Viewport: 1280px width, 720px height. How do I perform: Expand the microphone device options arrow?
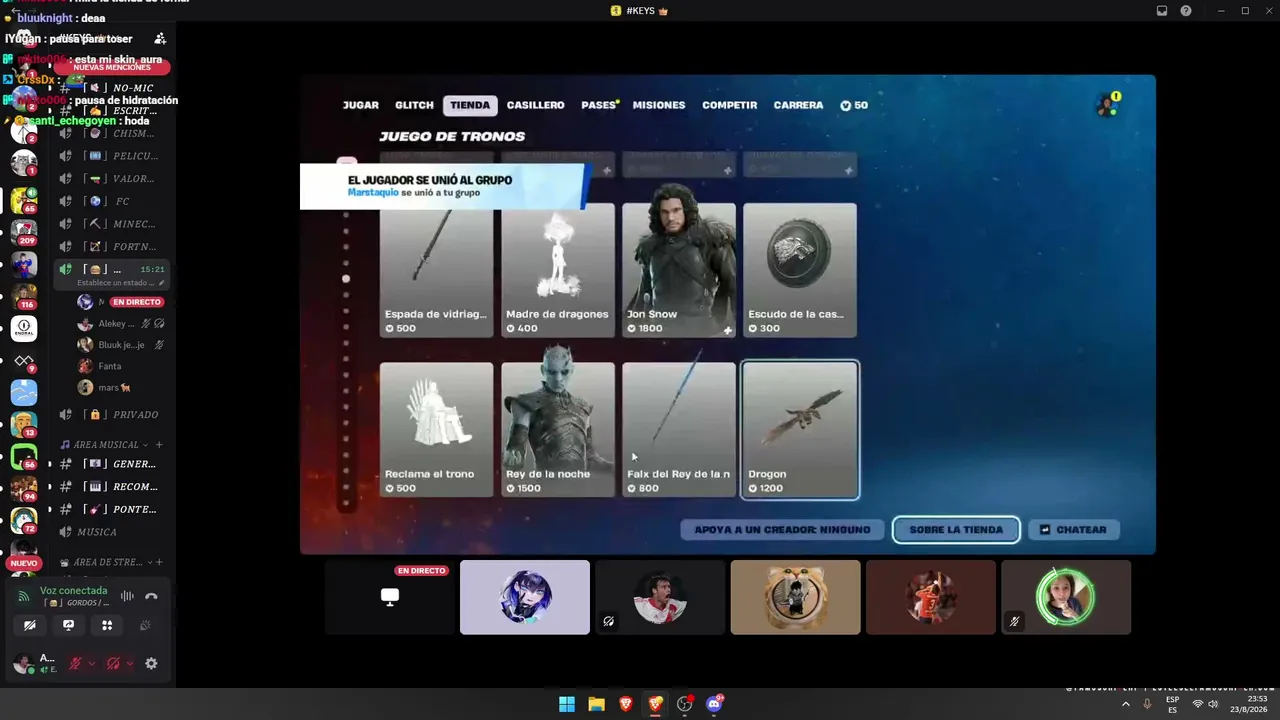point(91,663)
